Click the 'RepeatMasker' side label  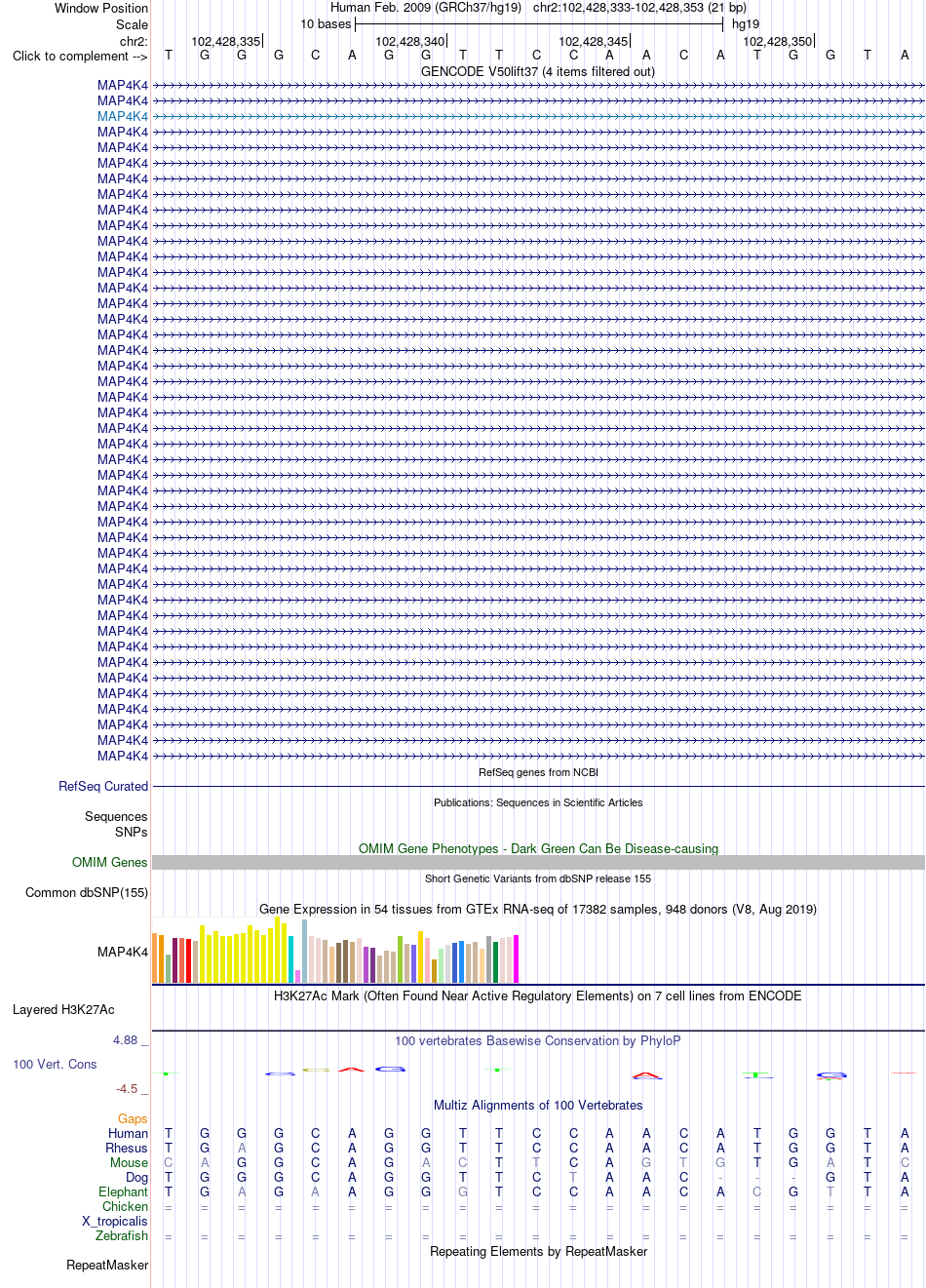click(x=107, y=1265)
